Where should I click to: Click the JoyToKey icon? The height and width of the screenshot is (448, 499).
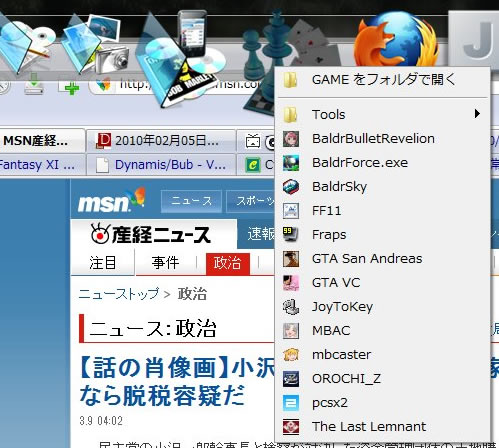291,307
